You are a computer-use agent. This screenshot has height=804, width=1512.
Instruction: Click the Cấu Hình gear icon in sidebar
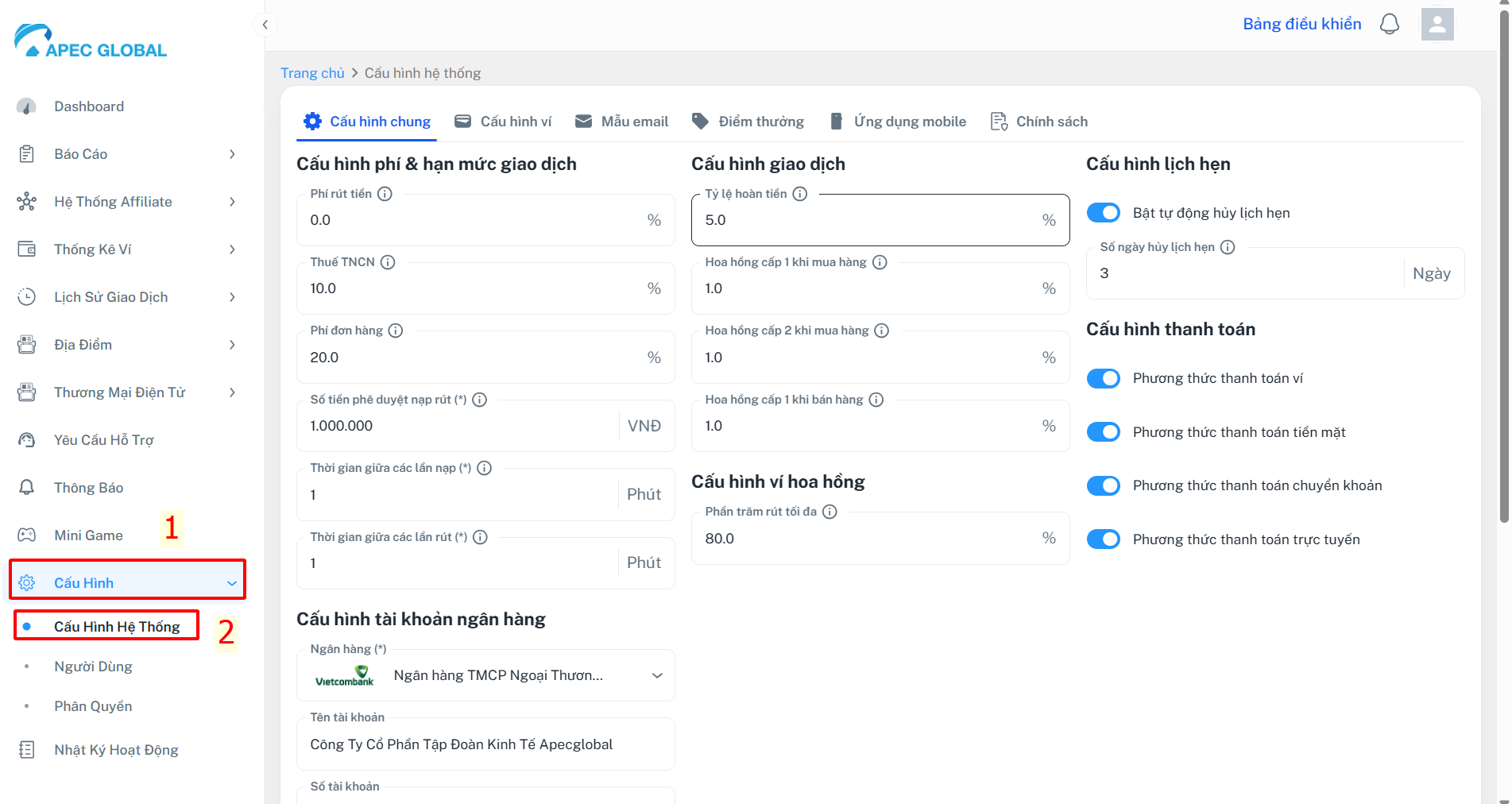tap(26, 583)
